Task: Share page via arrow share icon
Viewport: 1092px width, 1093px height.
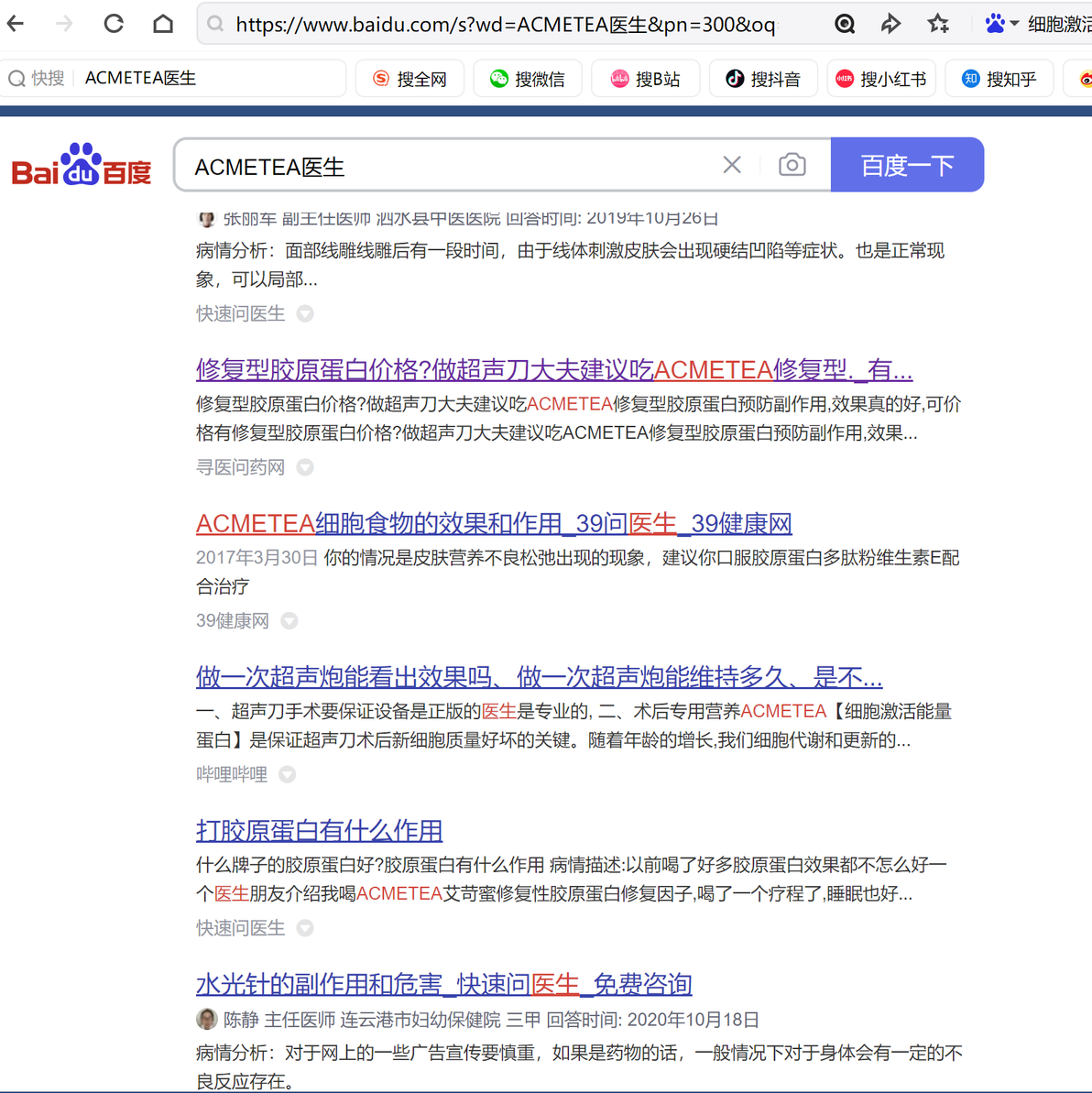Action: [890, 25]
